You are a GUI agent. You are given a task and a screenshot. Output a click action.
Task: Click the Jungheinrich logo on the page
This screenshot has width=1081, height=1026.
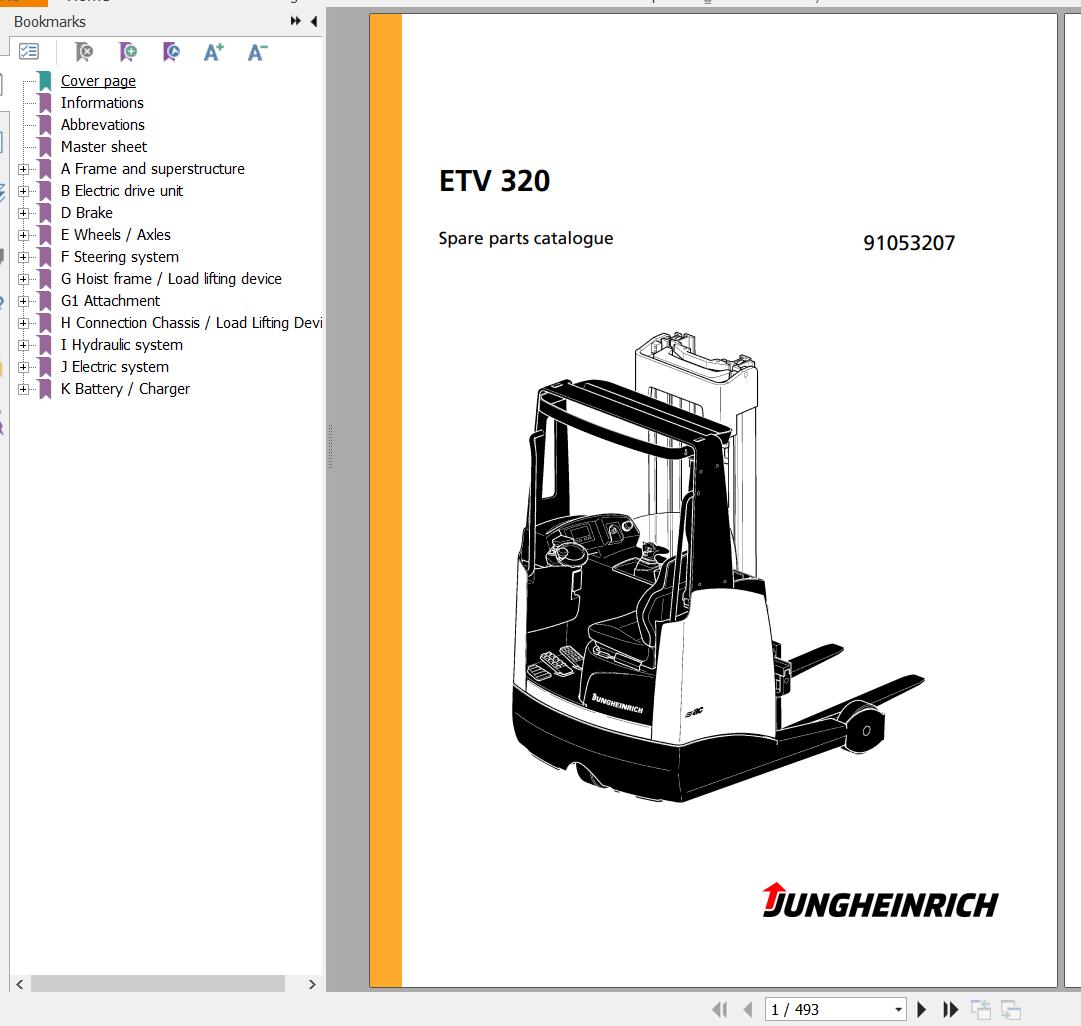coord(880,901)
